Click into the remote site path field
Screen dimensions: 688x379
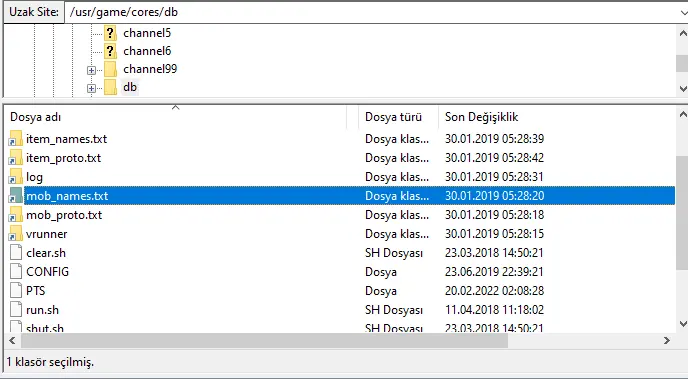pyautogui.click(x=371, y=12)
